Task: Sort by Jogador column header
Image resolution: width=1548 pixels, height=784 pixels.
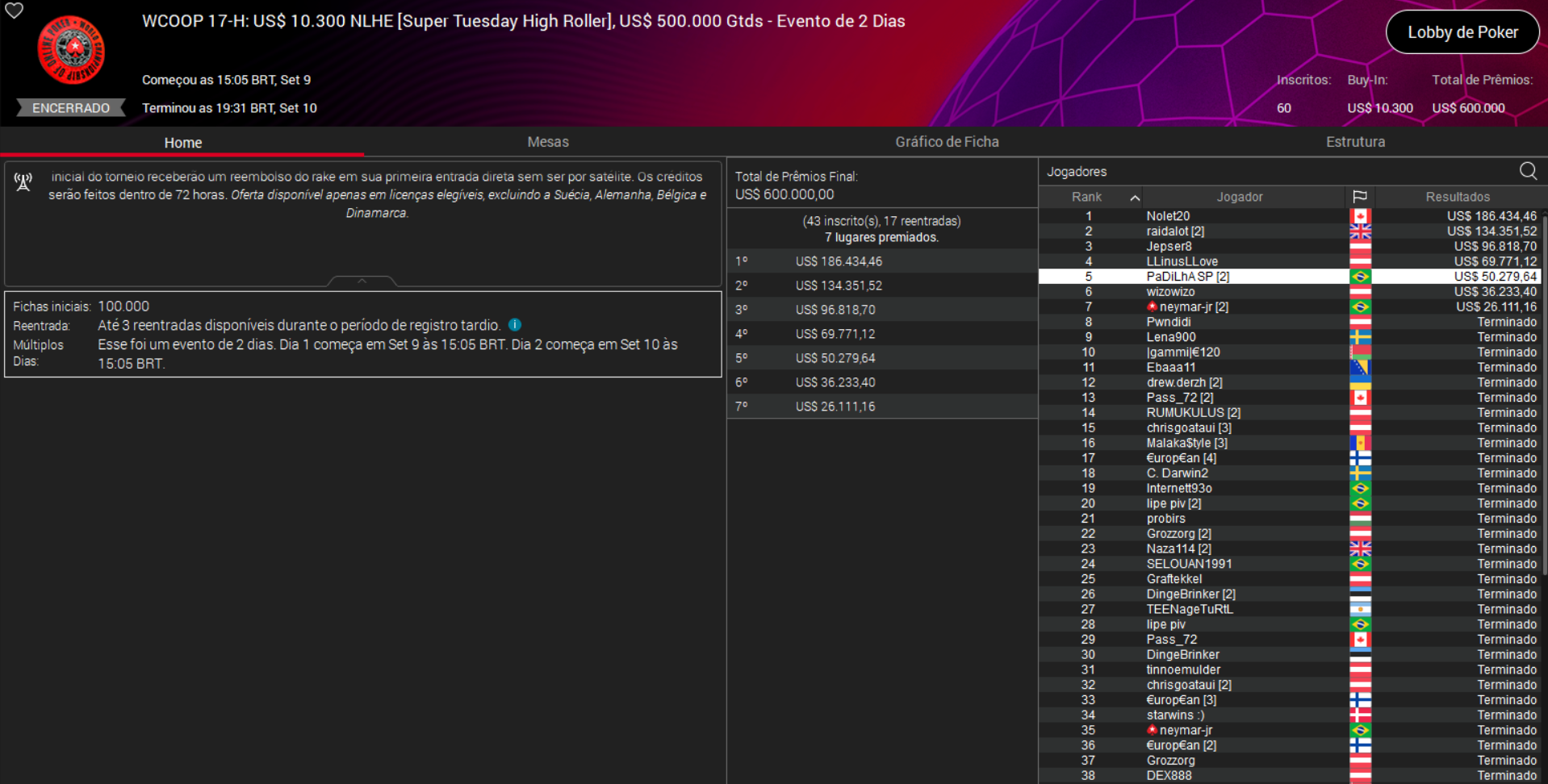Action: [x=1239, y=197]
